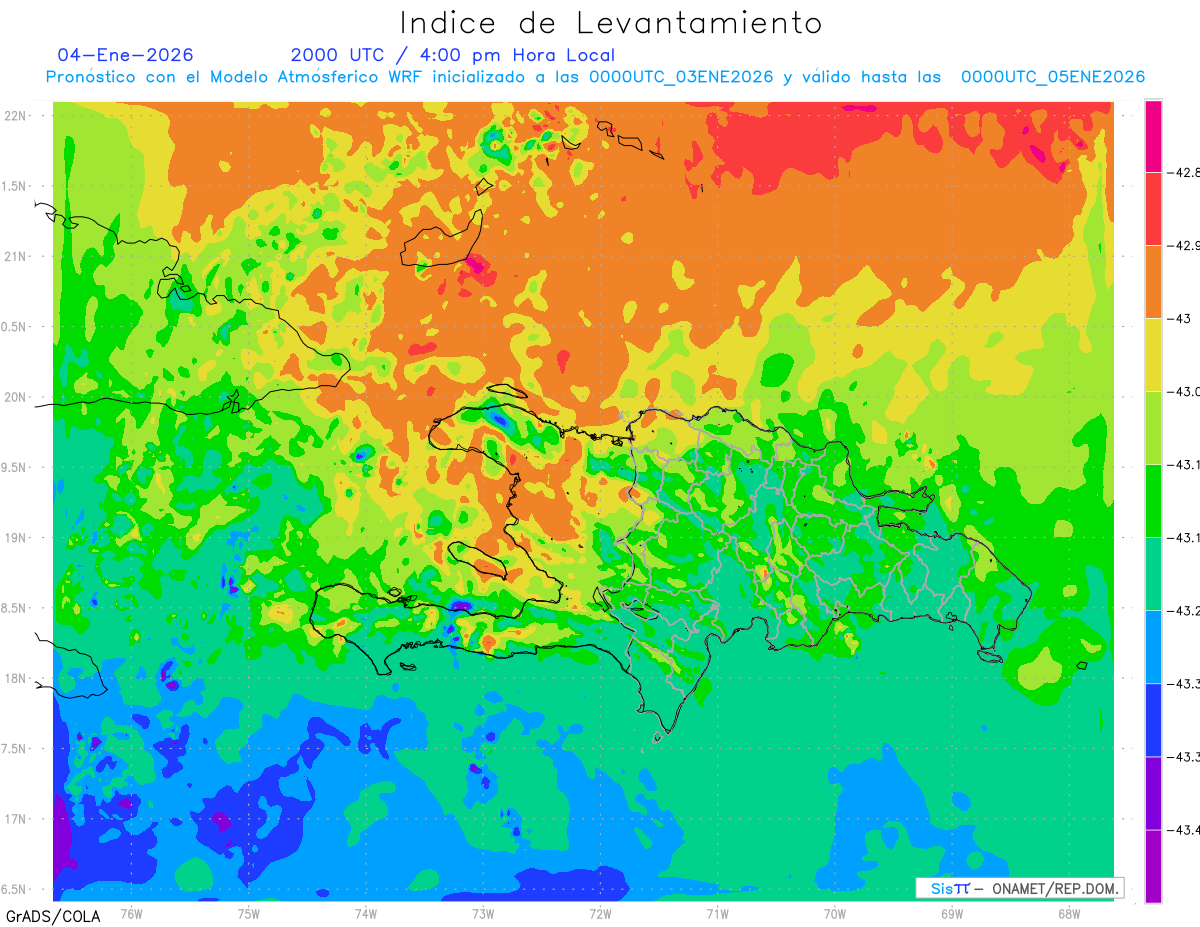Click the '76W' longitude axis label
This screenshot has width=1200, height=927.
coord(131,913)
